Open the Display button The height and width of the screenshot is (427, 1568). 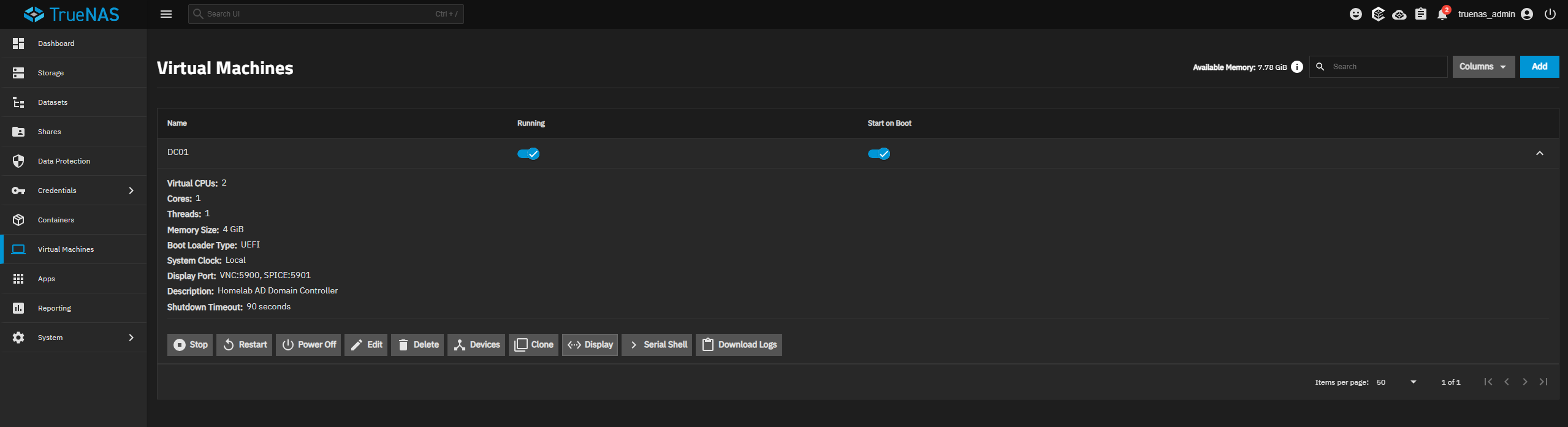(590, 345)
